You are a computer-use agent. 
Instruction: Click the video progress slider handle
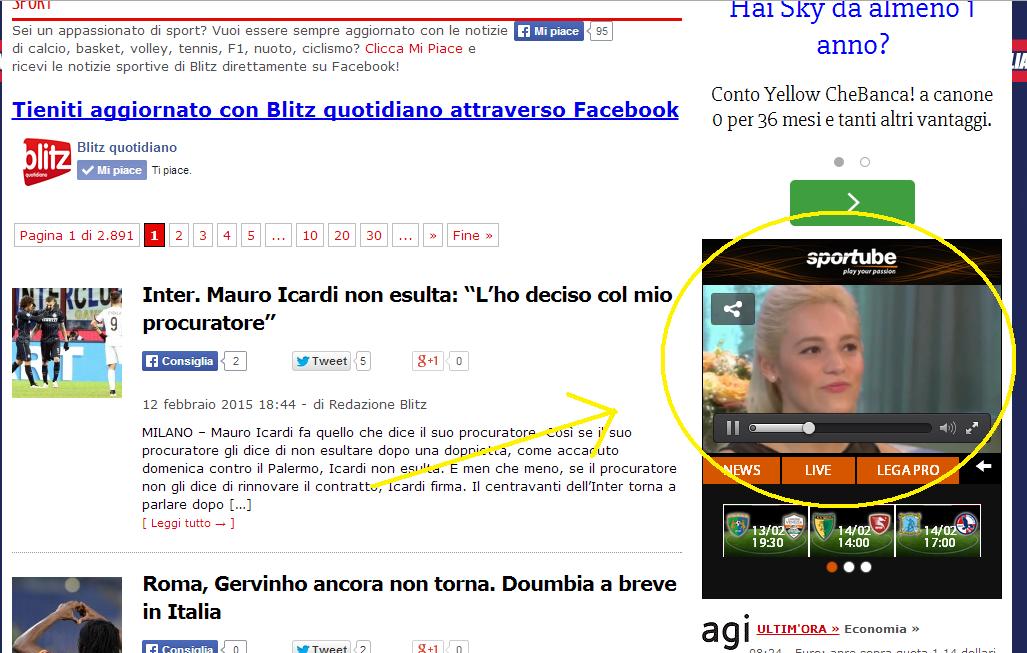click(x=808, y=428)
